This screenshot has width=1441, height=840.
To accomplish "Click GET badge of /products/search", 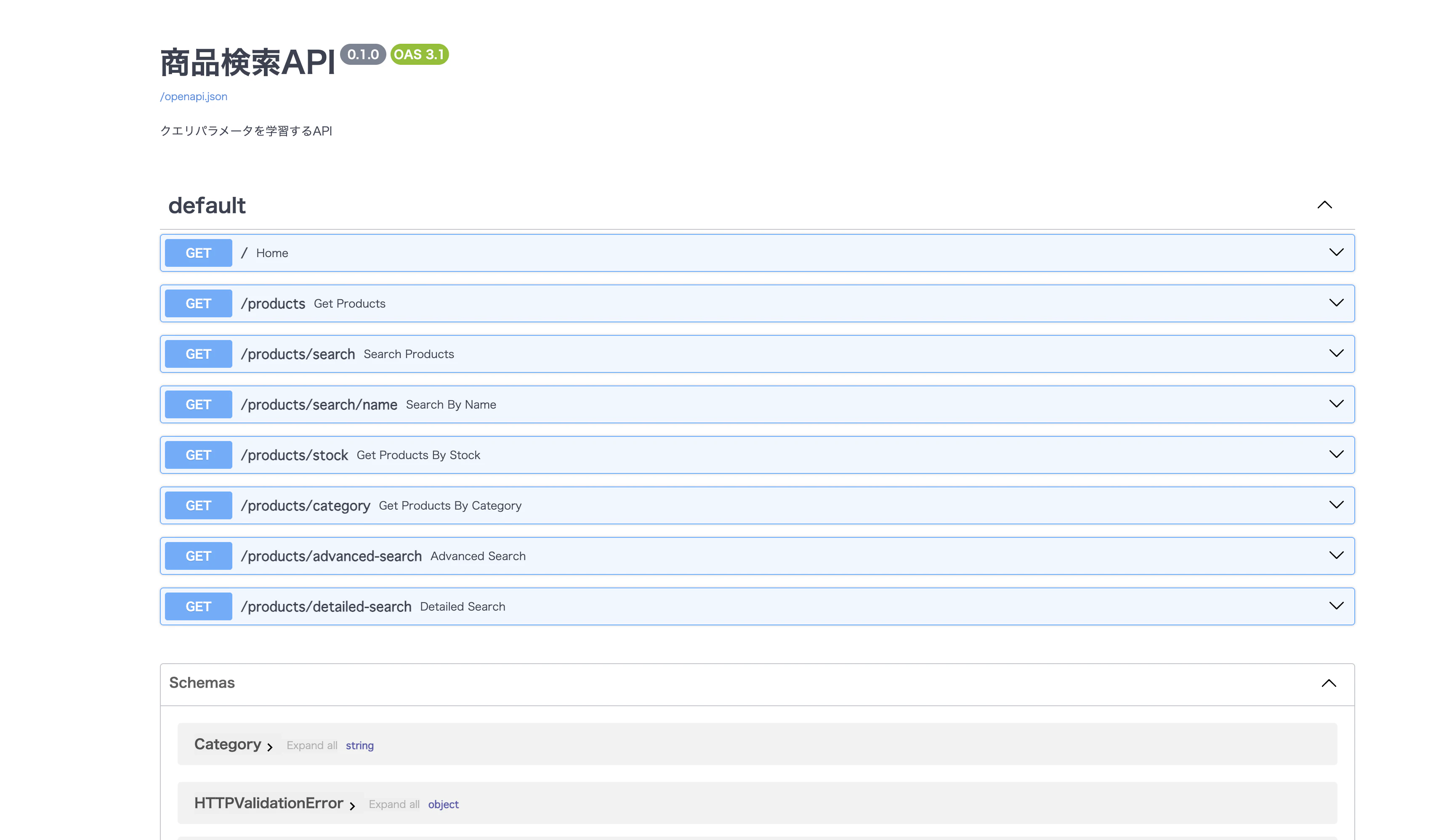I will pyautogui.click(x=198, y=354).
